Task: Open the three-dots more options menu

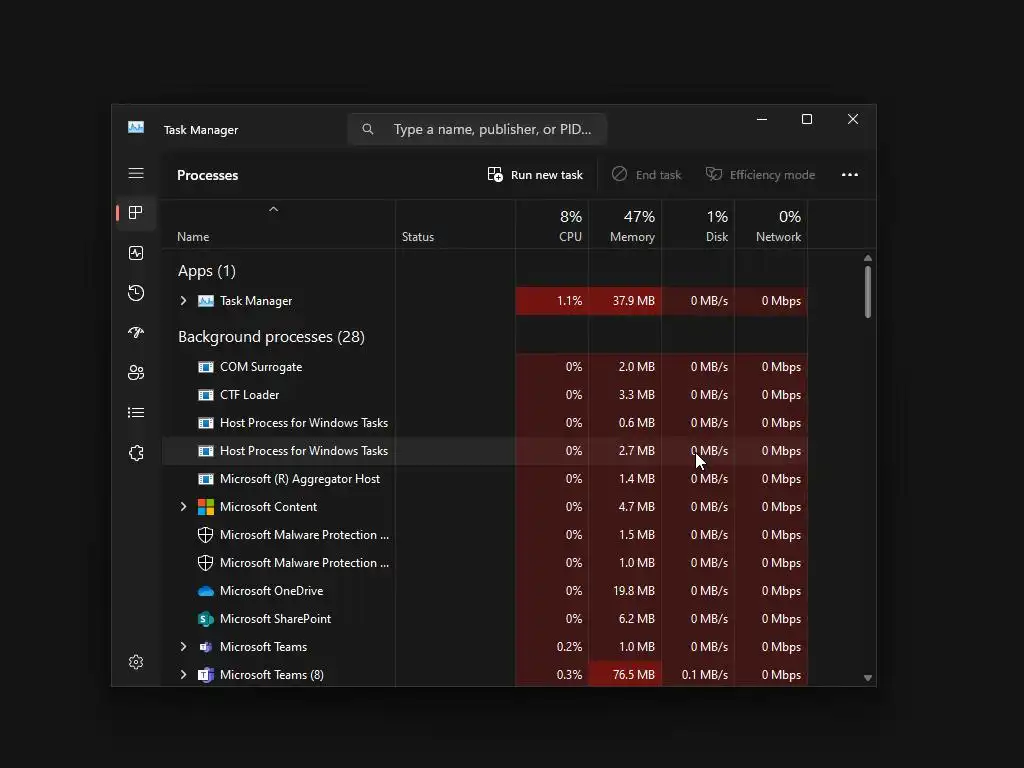Action: click(x=850, y=174)
